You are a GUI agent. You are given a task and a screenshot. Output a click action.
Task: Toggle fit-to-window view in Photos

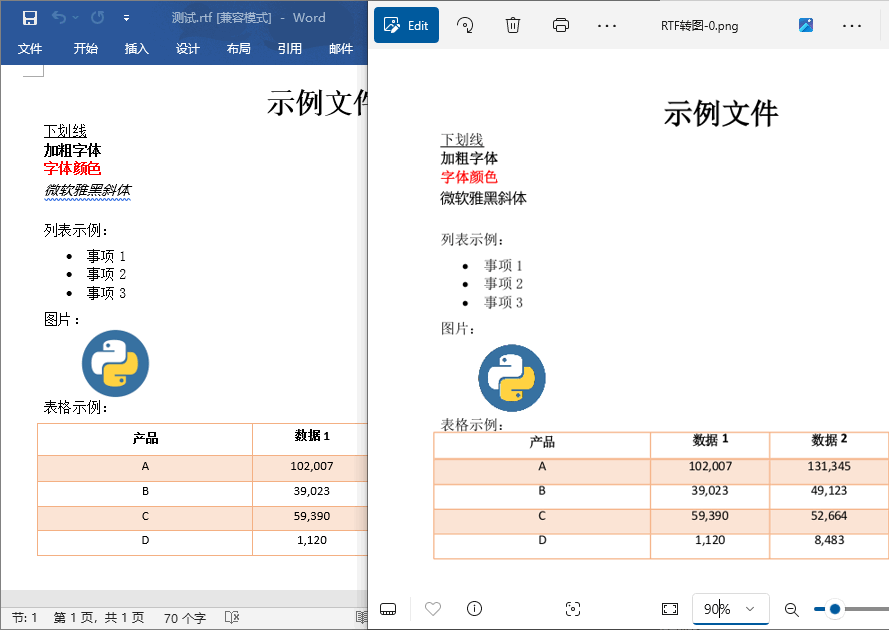click(x=670, y=609)
